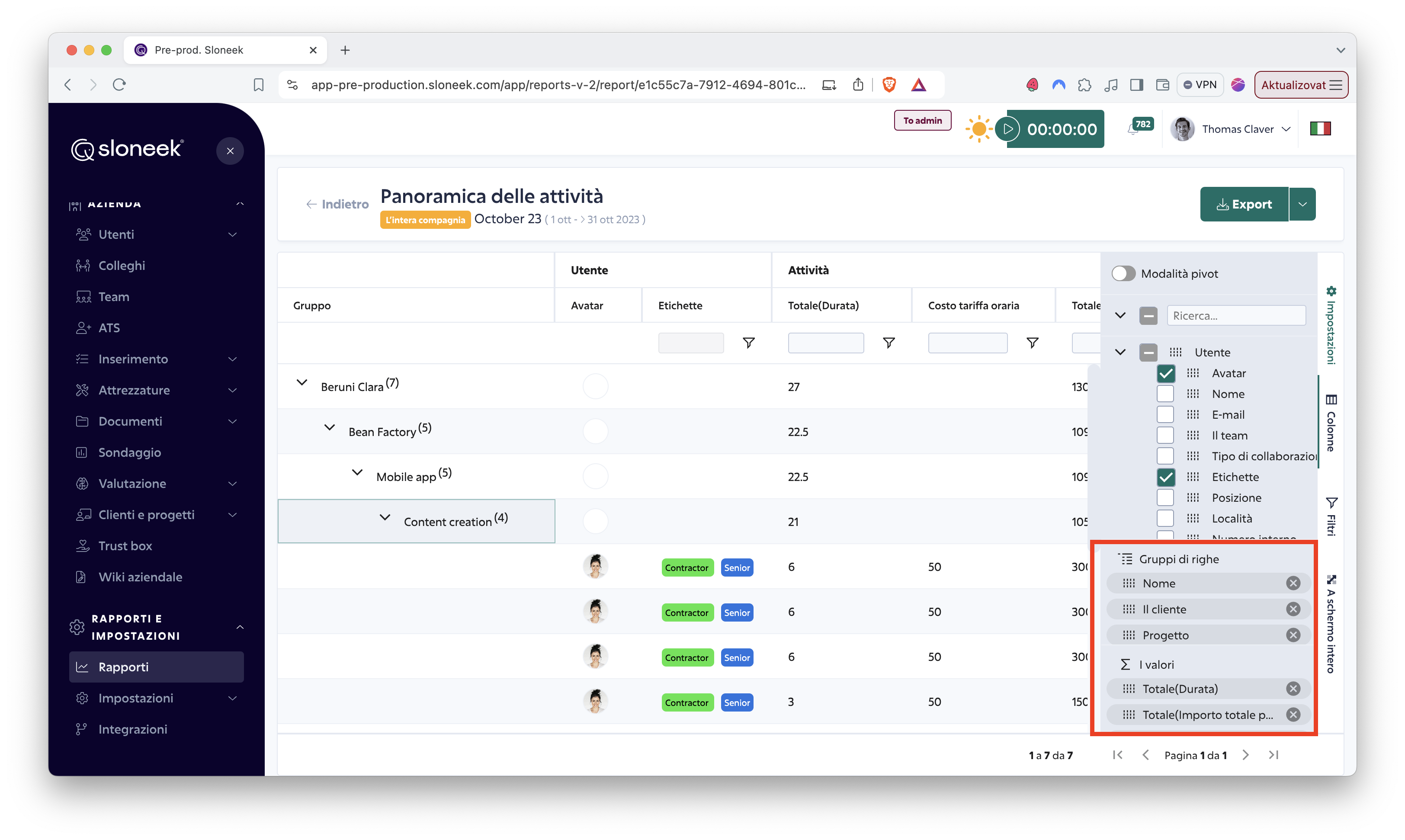Go to previous page
The height and width of the screenshot is (840, 1405).
1146,755
